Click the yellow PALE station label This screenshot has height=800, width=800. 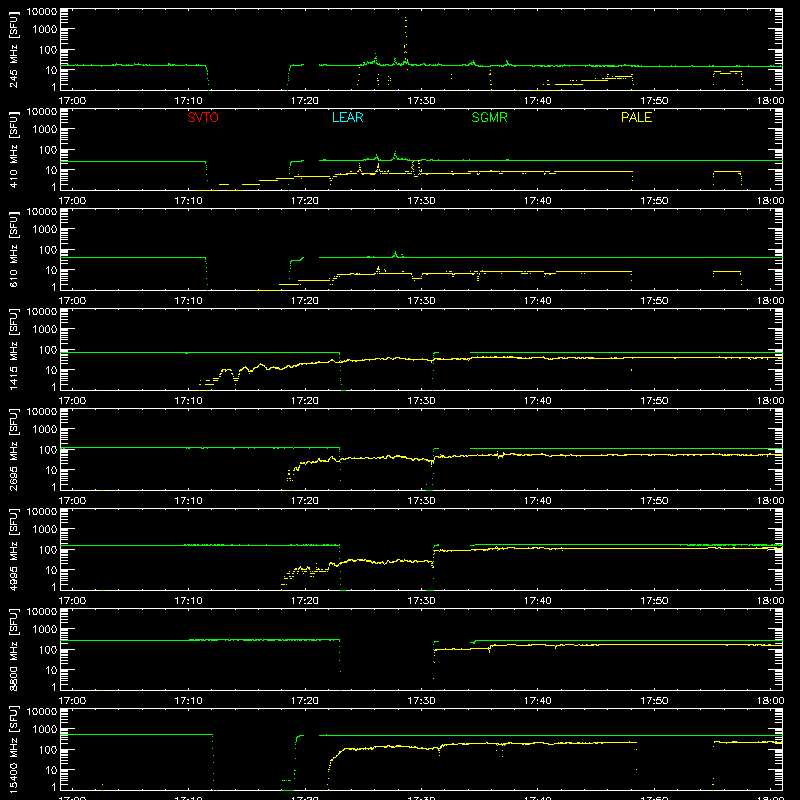point(636,117)
